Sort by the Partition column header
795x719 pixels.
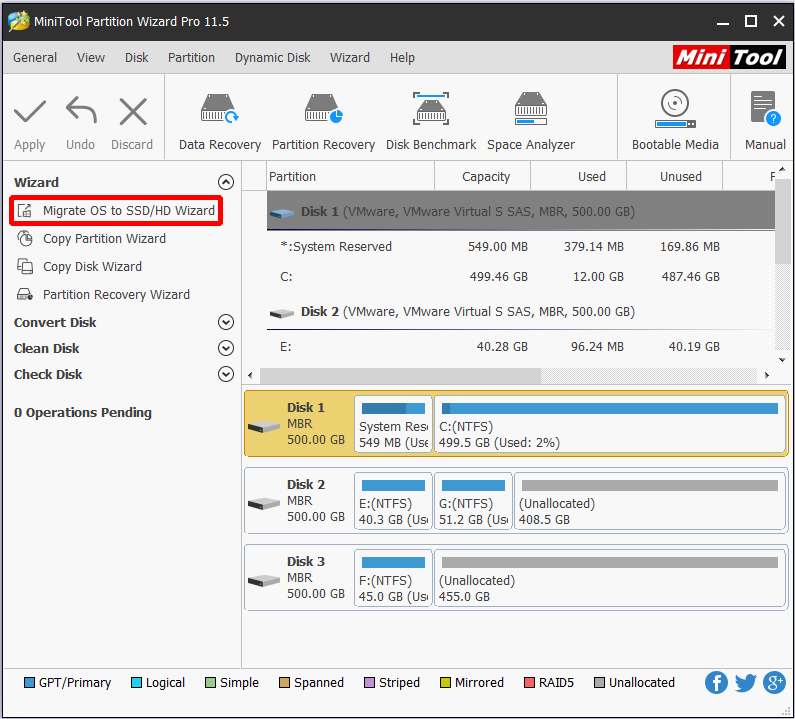(x=350, y=176)
